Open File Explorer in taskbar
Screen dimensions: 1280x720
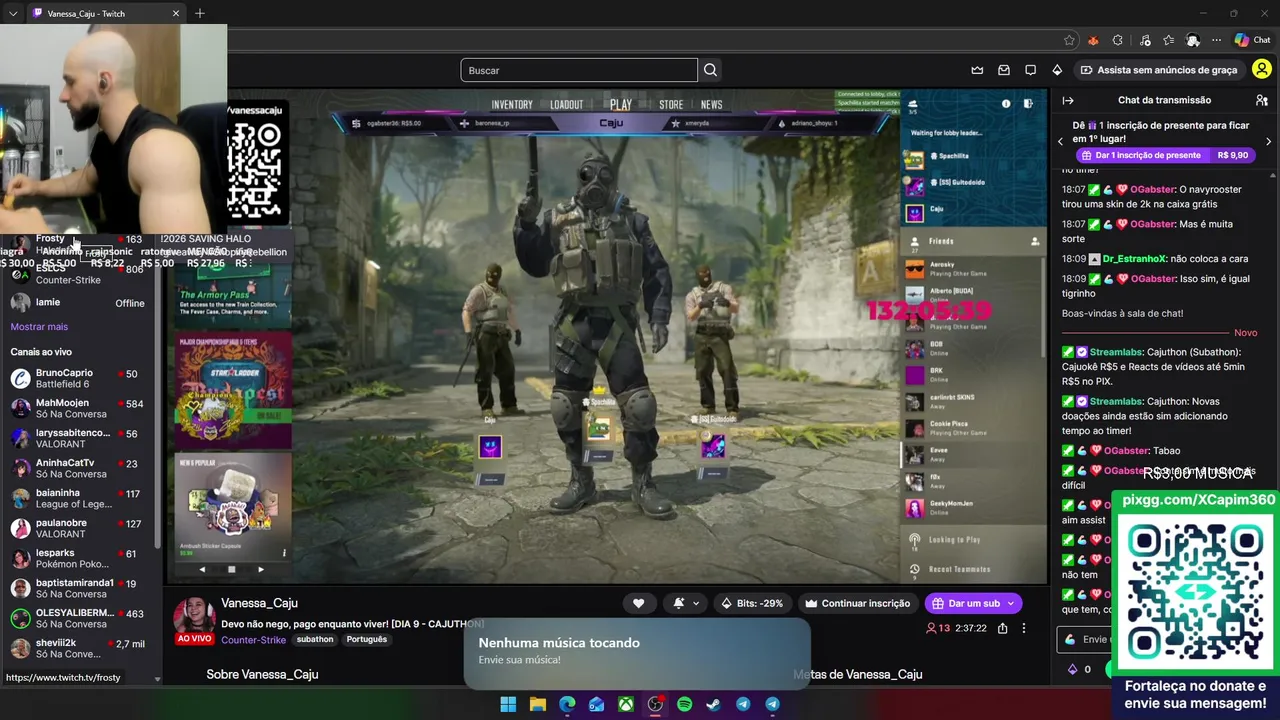click(x=537, y=704)
